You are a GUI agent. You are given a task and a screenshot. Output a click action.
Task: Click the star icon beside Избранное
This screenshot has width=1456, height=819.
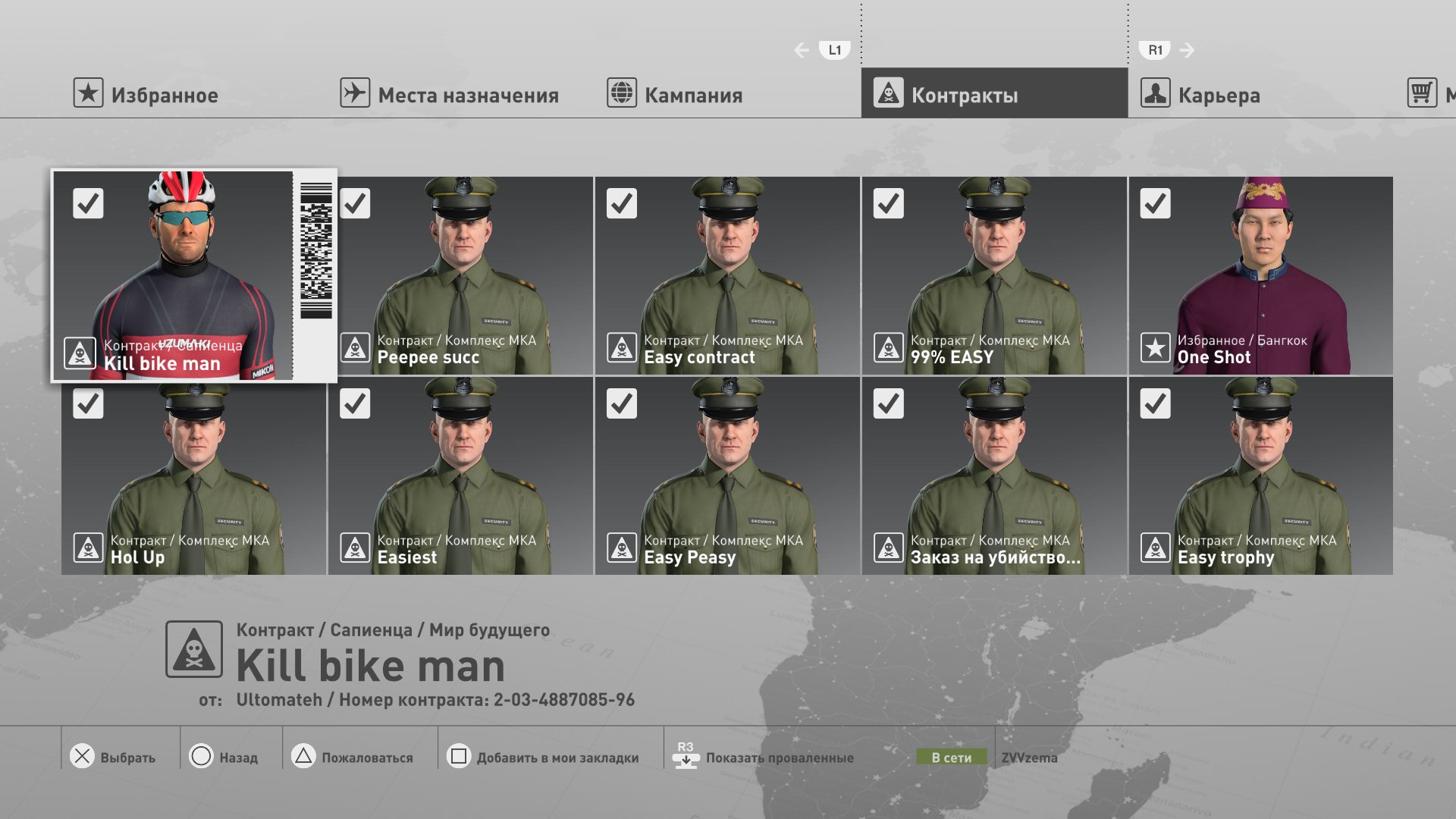88,93
